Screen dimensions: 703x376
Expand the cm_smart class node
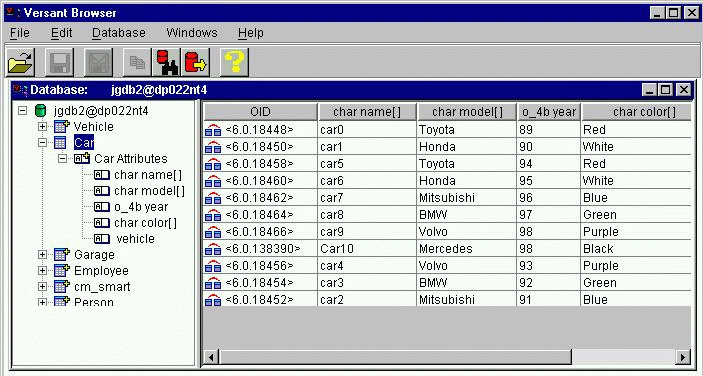[42, 287]
